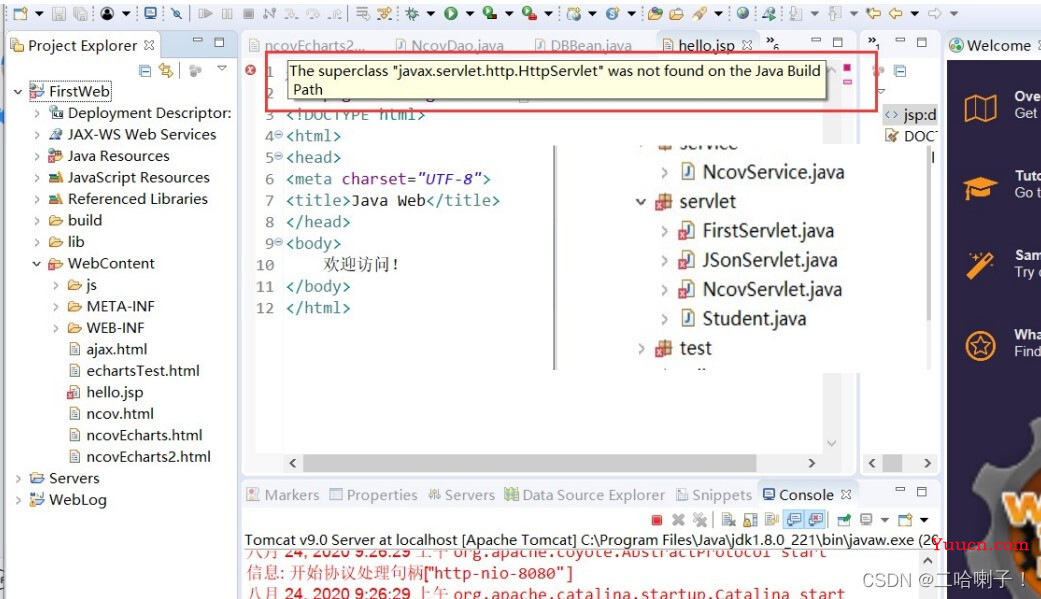Click the green Run icon
The image size is (1041, 599).
(451, 13)
